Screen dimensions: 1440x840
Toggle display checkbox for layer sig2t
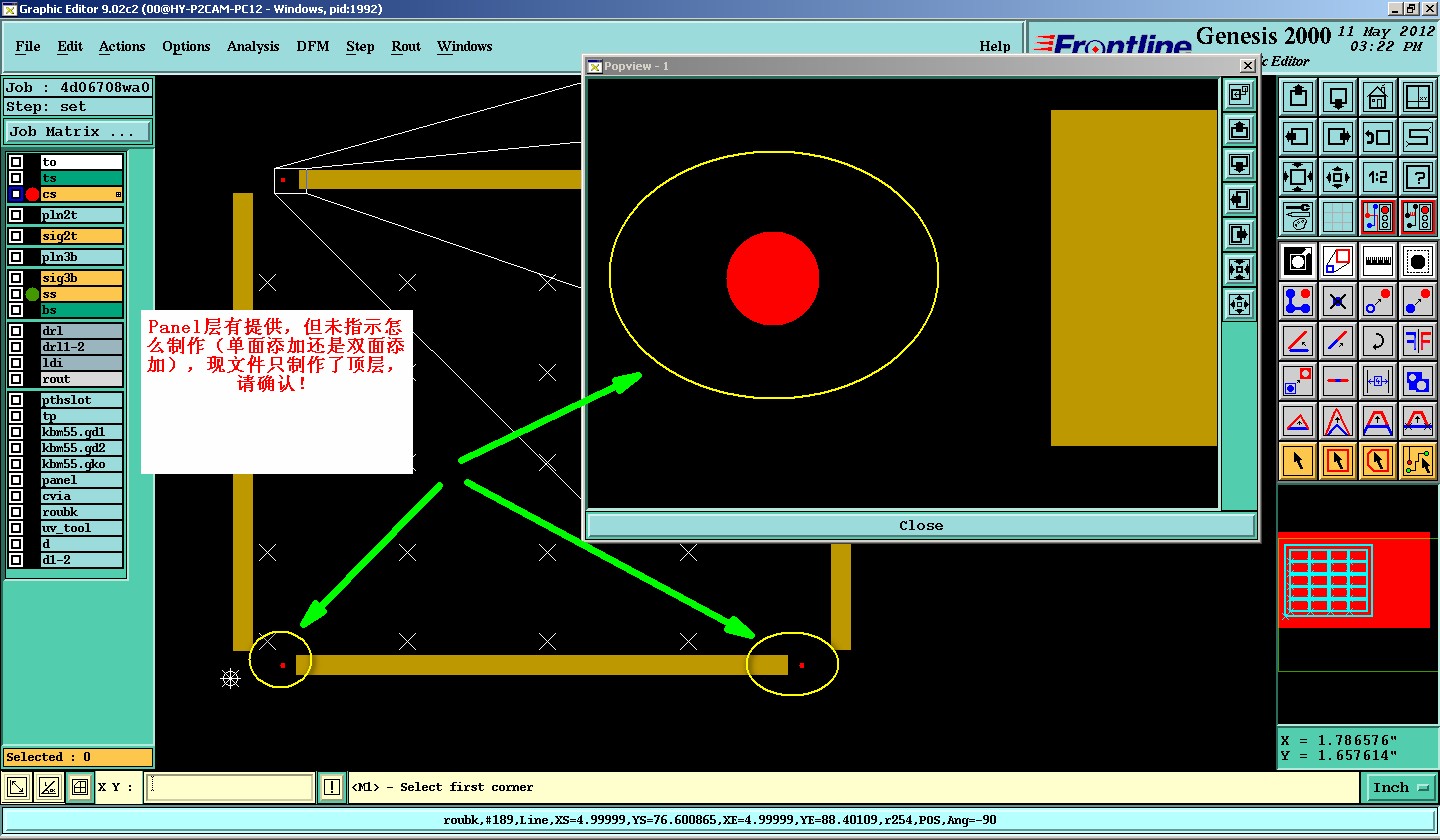pyautogui.click(x=16, y=236)
